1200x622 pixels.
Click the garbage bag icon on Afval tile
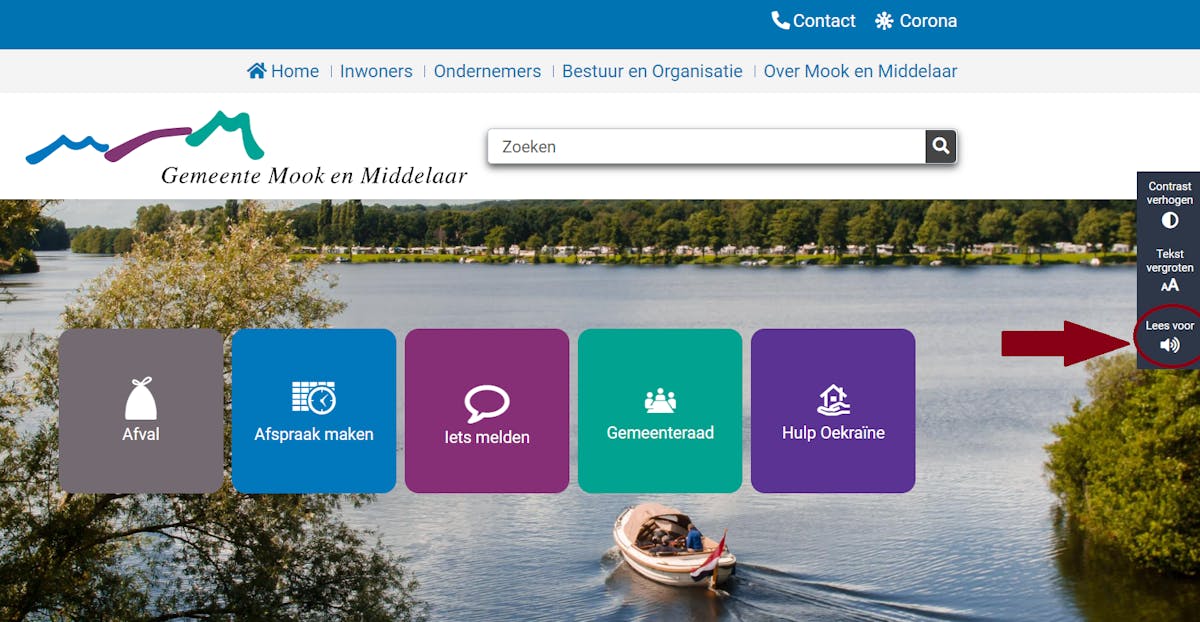141,398
